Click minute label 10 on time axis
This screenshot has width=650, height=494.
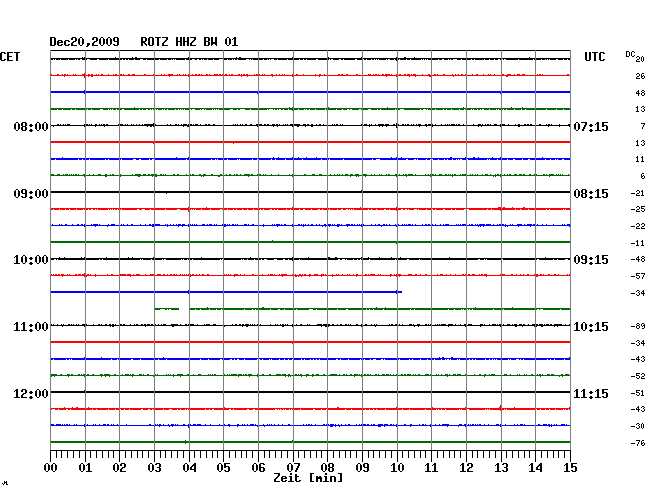point(397,468)
